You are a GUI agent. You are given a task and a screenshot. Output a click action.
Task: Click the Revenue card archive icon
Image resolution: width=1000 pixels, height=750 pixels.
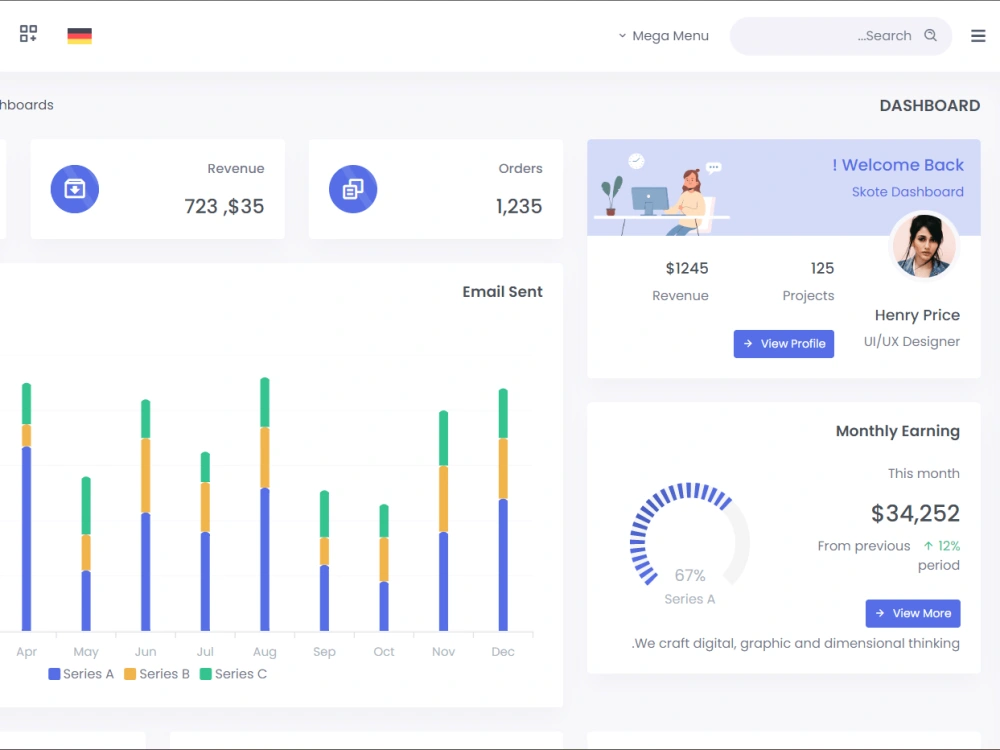(75, 189)
